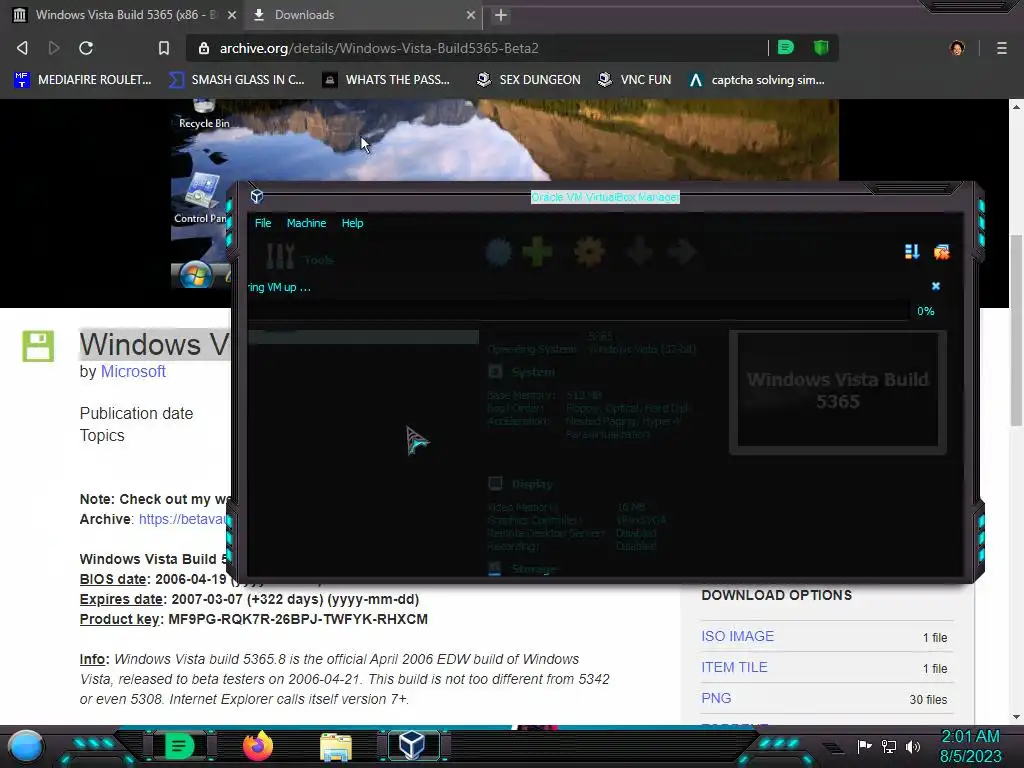The height and width of the screenshot is (768, 1024).
Task: Click the blue New machine toolbar icon
Action: click(x=499, y=252)
